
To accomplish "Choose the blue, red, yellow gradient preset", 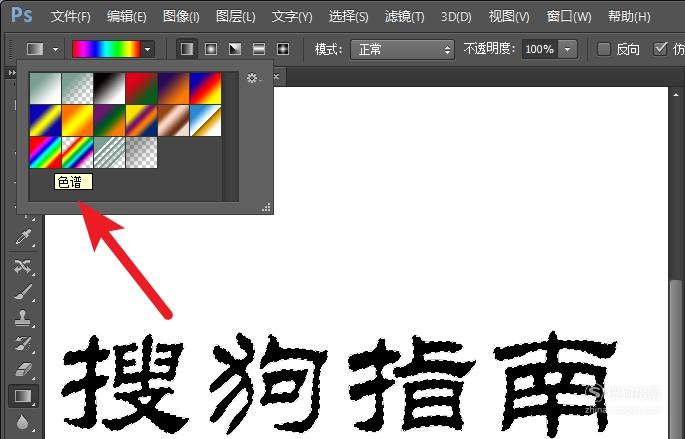I will tap(205, 89).
